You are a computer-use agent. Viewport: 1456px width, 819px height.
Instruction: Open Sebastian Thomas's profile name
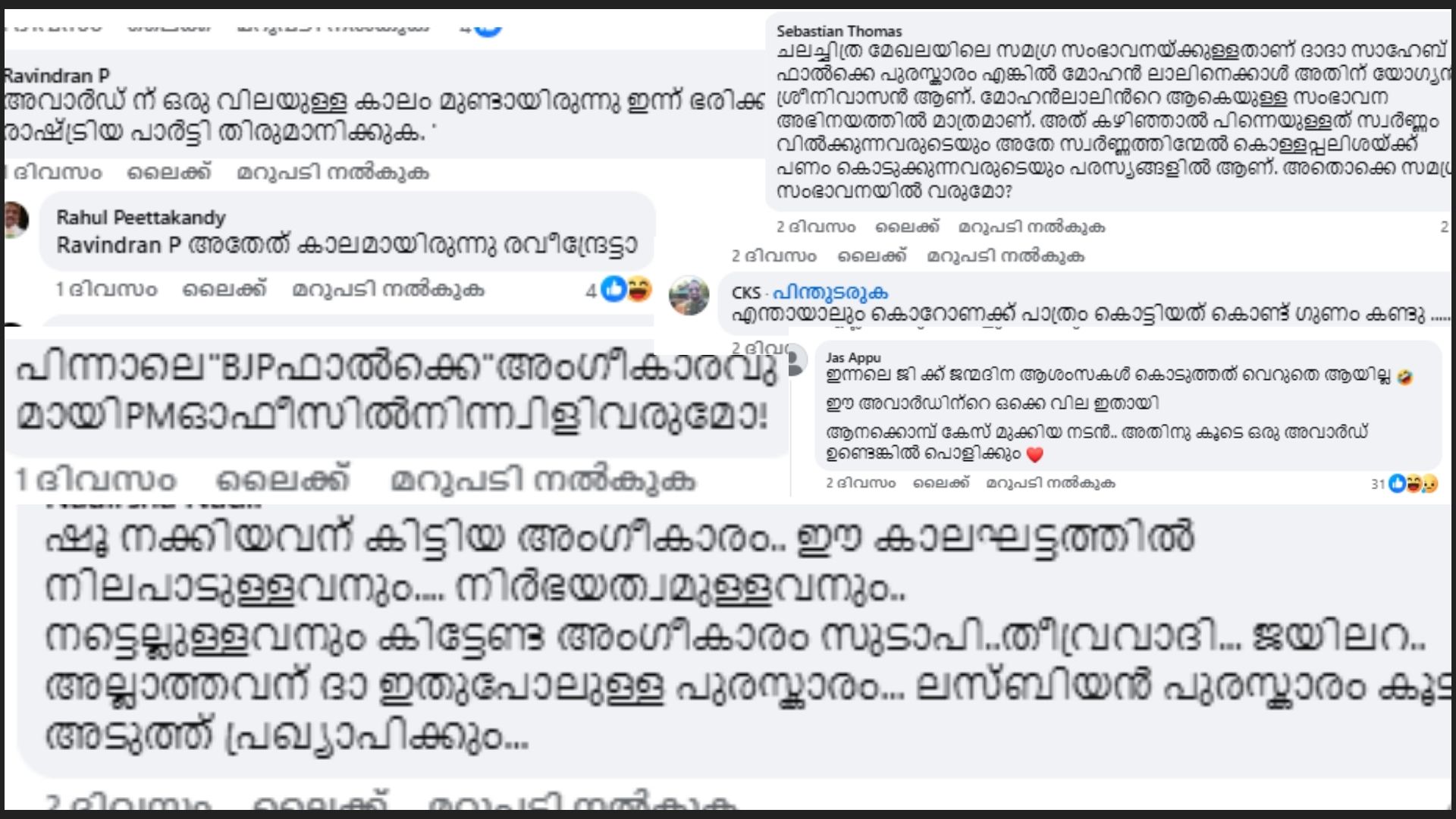(839, 31)
